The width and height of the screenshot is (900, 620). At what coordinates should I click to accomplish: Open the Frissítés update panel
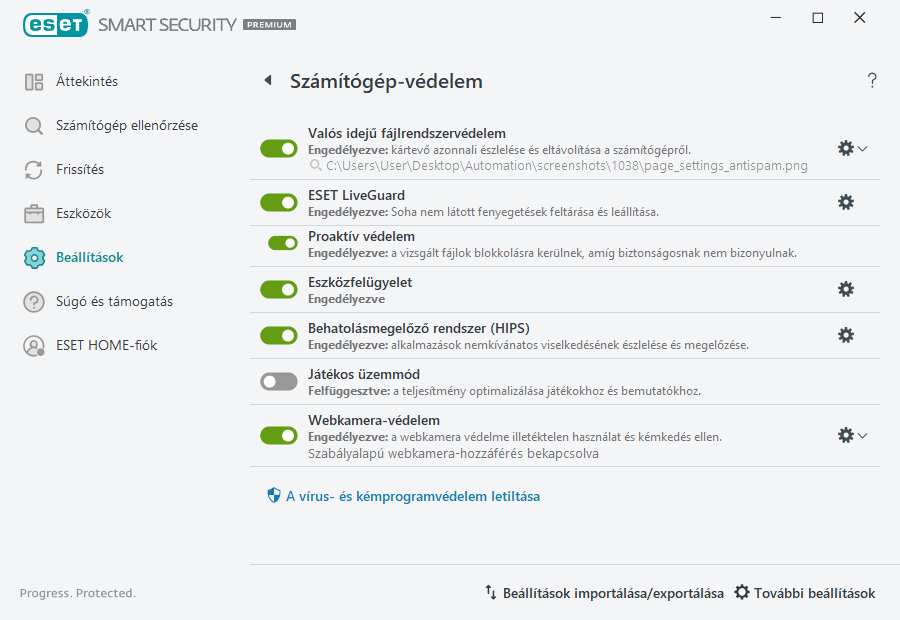(x=81, y=169)
